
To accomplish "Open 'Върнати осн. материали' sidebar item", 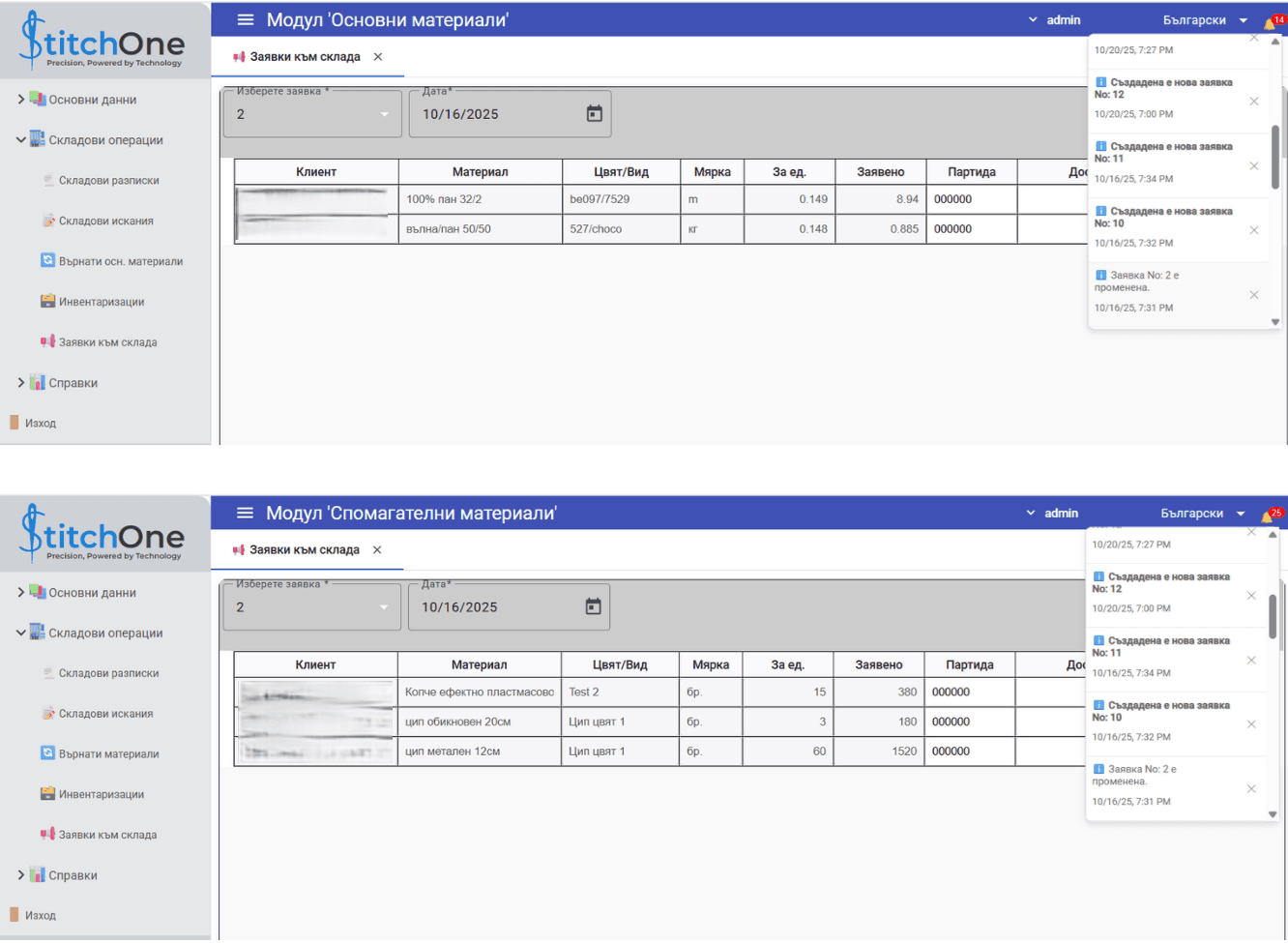I will point(120,261).
